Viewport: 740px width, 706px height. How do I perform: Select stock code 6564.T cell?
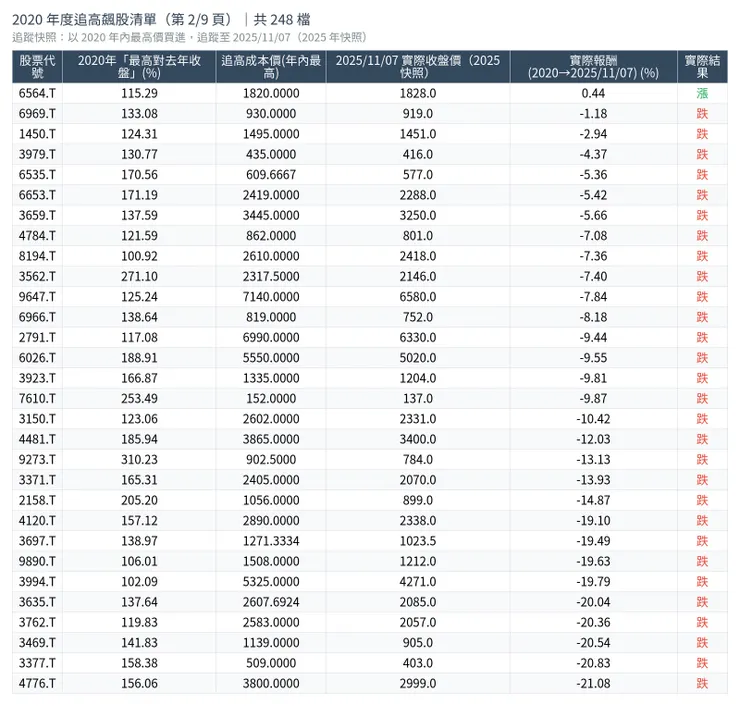click(37, 93)
